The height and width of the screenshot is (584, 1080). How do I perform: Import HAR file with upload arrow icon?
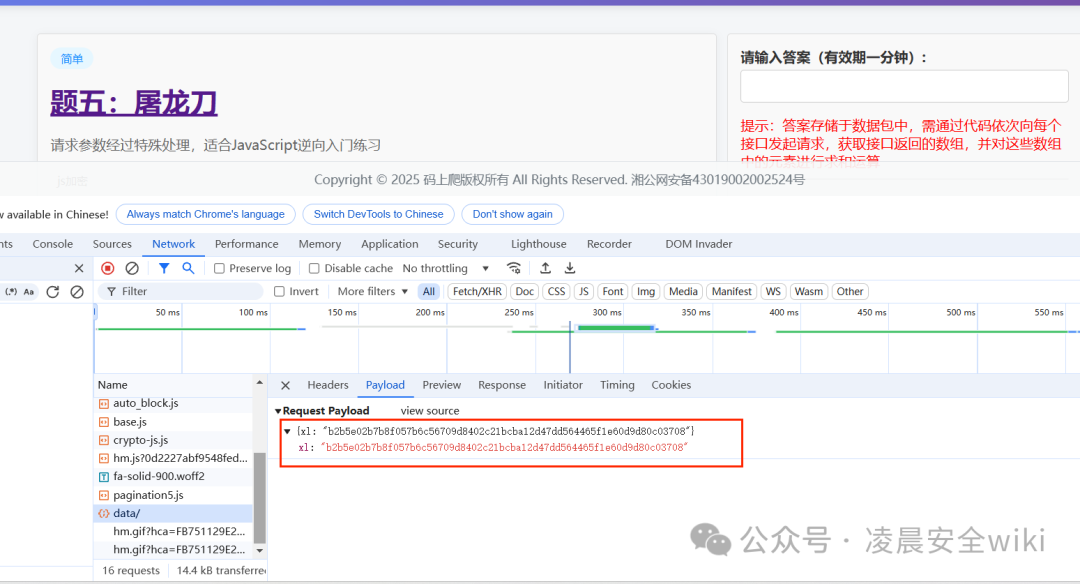(x=546, y=268)
